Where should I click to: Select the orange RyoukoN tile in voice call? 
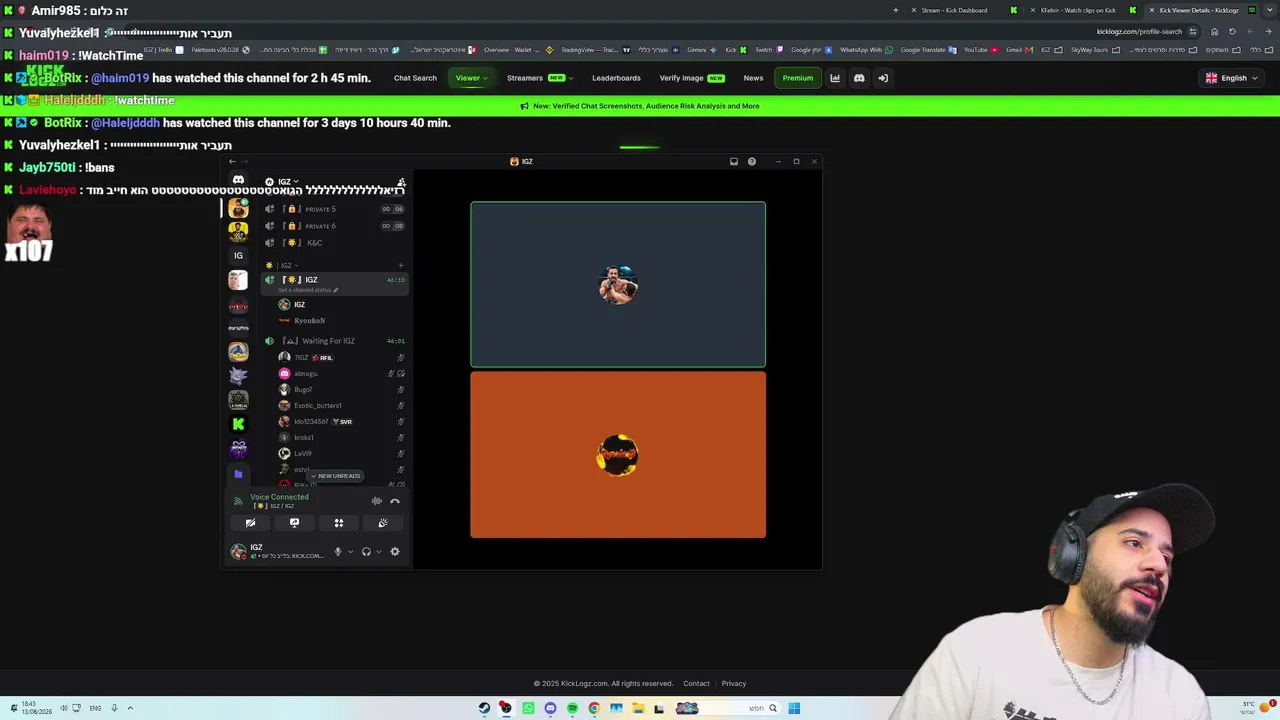point(618,455)
